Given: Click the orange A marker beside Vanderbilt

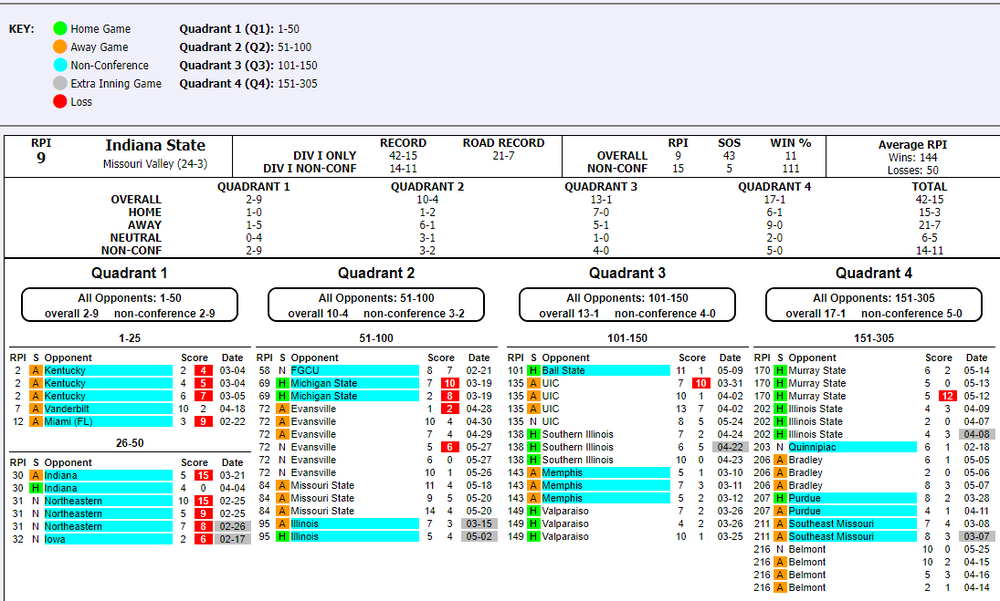Looking at the screenshot, I should click(x=35, y=409).
